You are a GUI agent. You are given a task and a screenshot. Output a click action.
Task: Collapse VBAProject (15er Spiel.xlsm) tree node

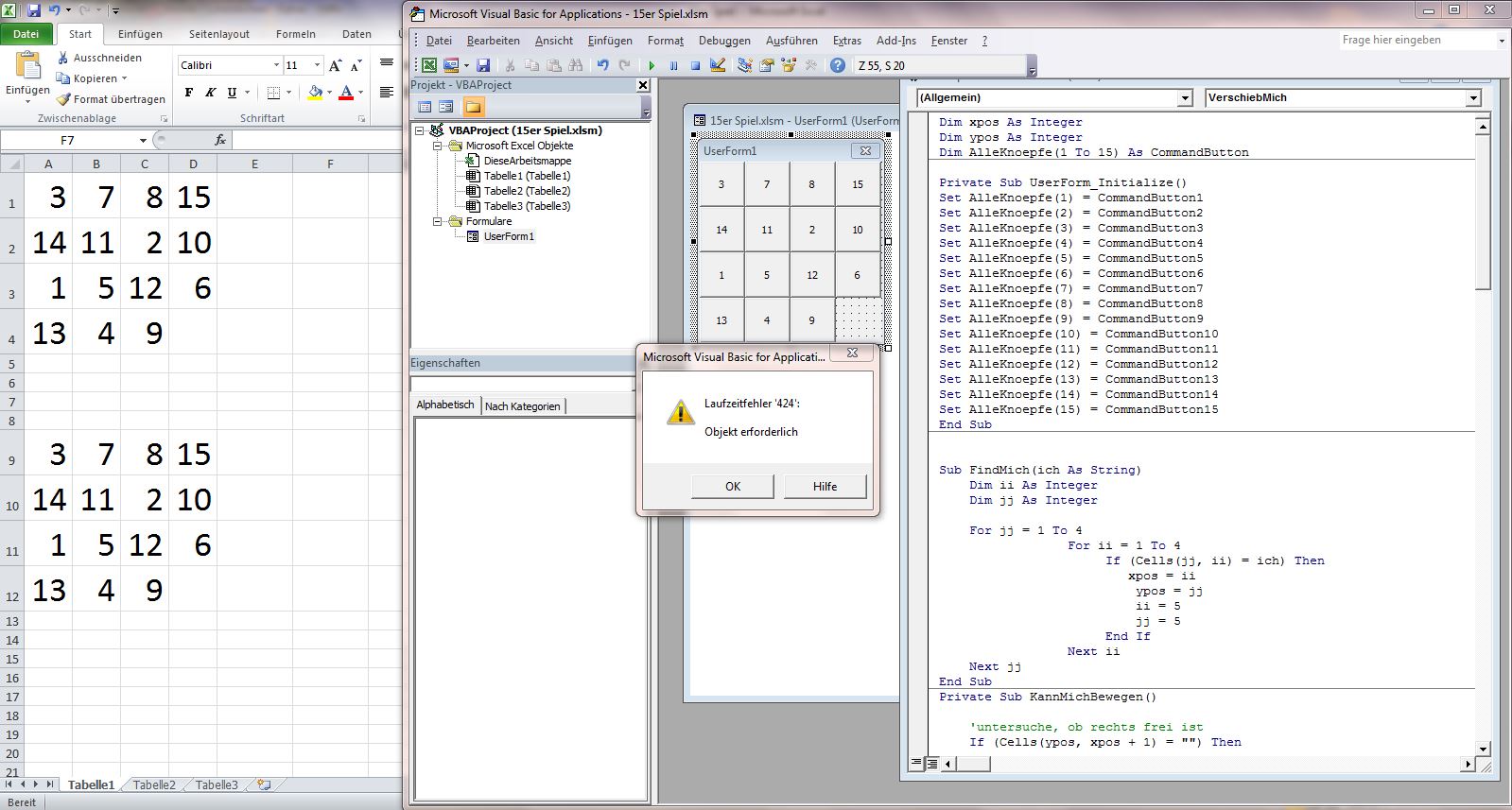tap(420, 130)
